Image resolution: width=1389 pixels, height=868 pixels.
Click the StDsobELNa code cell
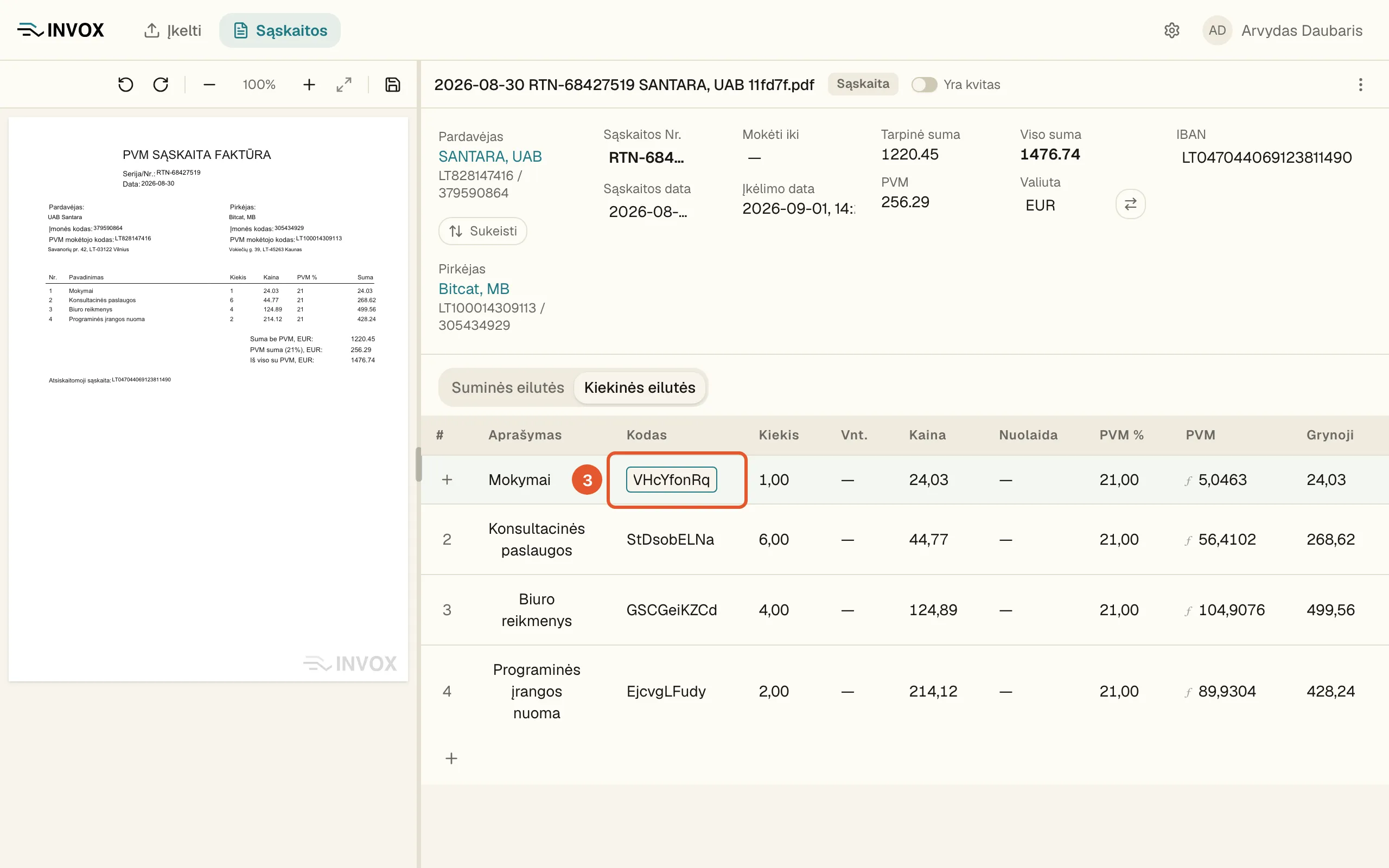point(671,539)
